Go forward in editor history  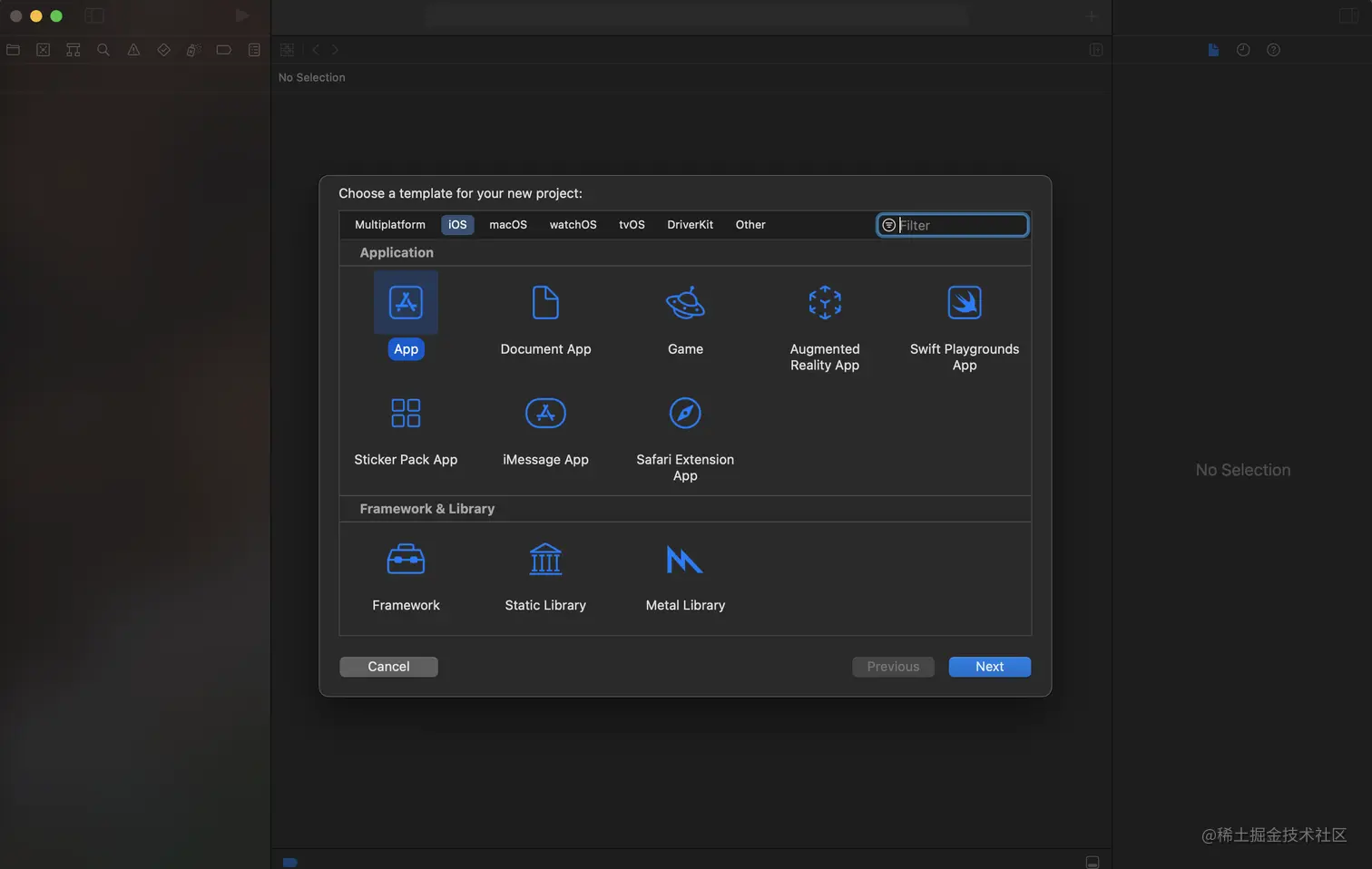click(x=335, y=50)
